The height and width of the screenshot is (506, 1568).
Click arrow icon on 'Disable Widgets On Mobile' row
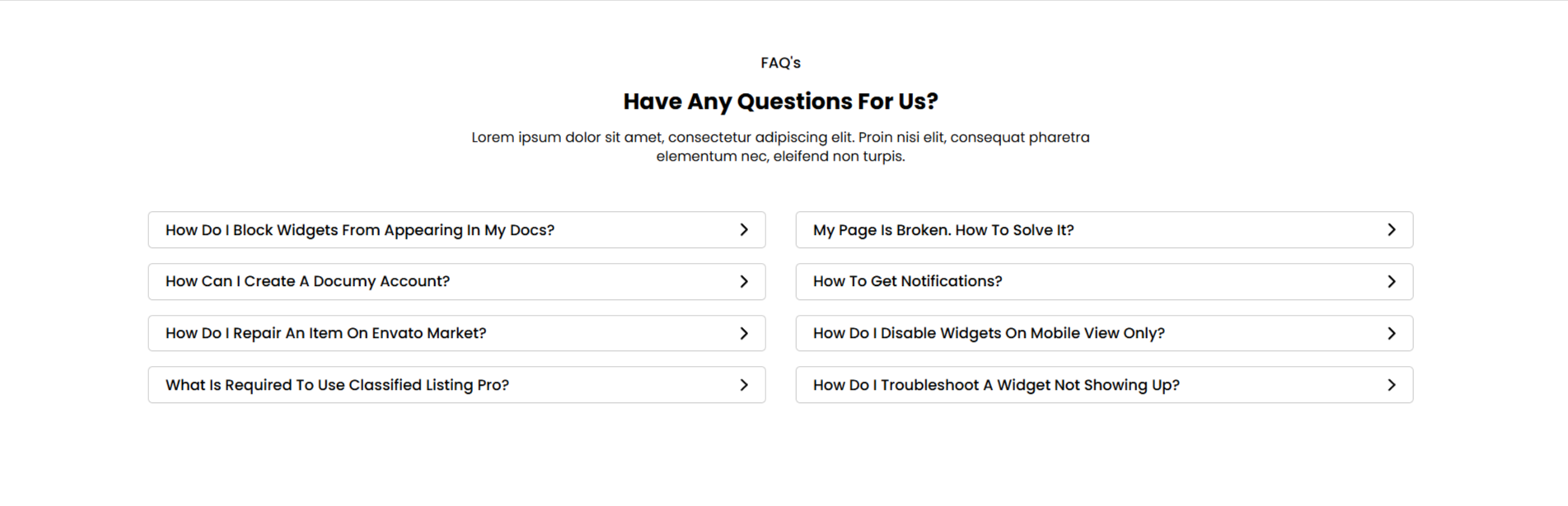click(x=1392, y=334)
